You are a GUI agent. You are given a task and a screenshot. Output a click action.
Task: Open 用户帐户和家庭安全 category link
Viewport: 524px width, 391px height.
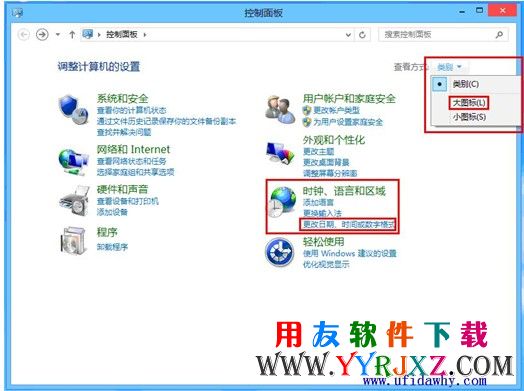[x=349, y=98]
